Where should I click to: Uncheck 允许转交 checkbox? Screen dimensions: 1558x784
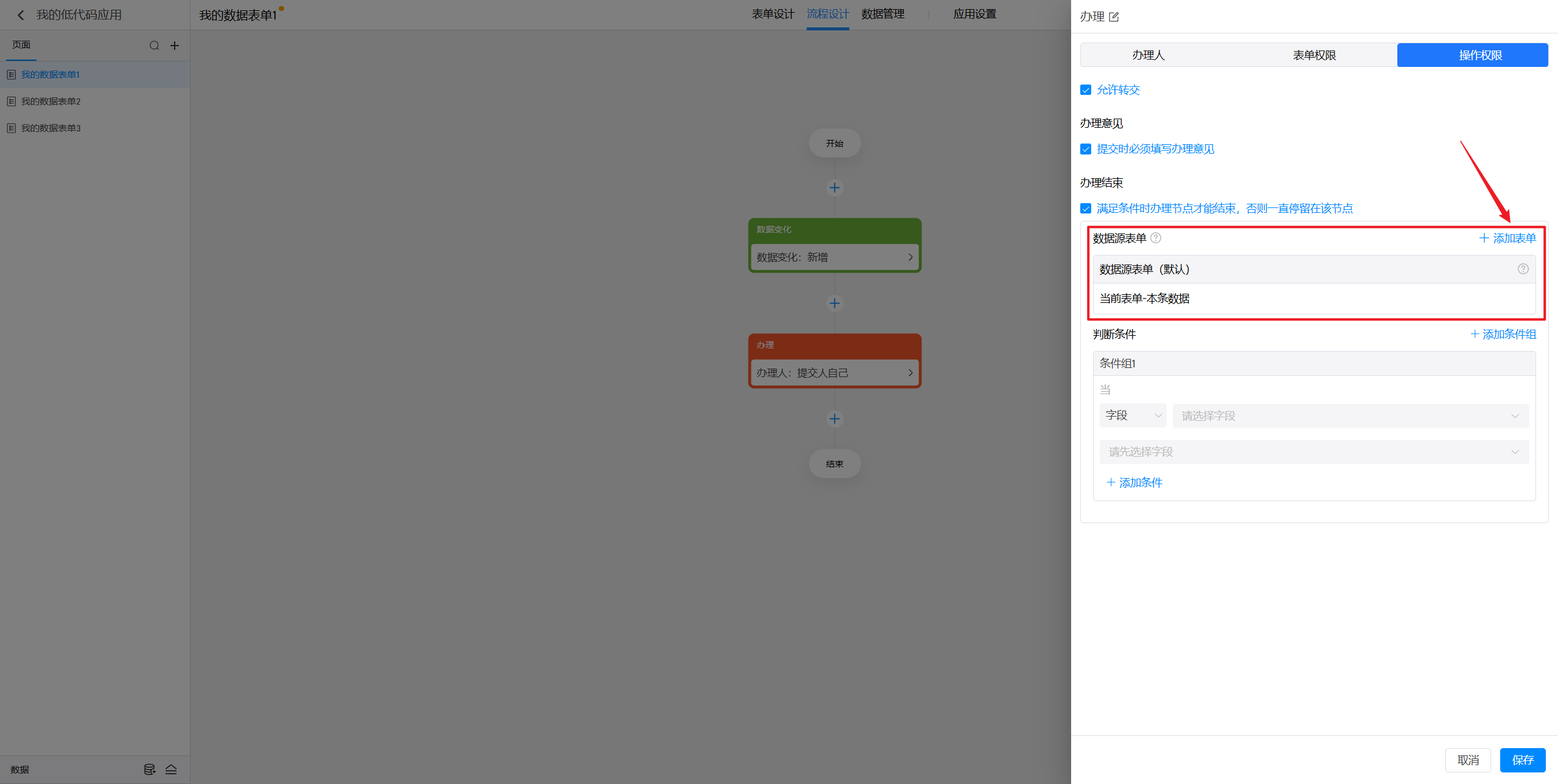click(x=1086, y=90)
